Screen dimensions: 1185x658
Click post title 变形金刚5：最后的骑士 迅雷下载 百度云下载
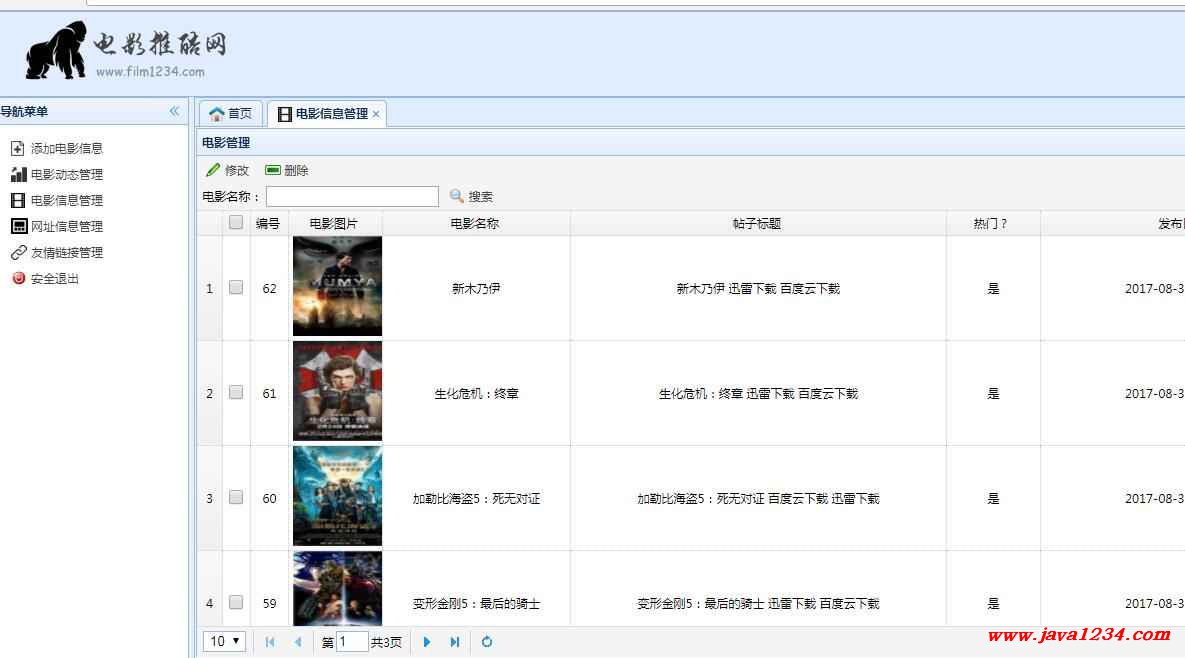(x=758, y=604)
